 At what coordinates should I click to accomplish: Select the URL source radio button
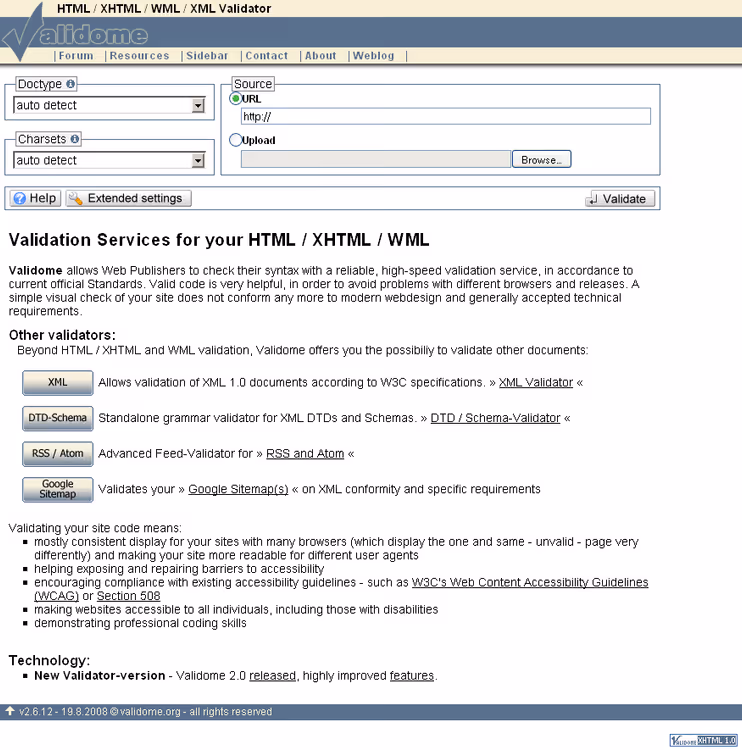point(235,99)
